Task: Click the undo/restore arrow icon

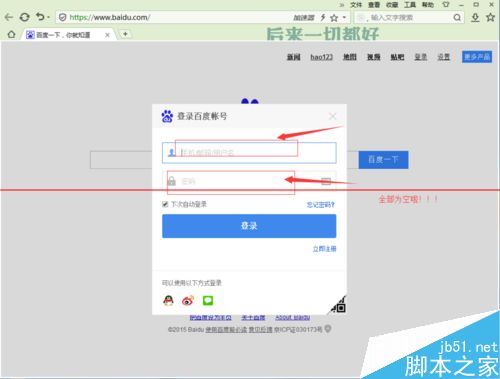Action: [x=40, y=17]
